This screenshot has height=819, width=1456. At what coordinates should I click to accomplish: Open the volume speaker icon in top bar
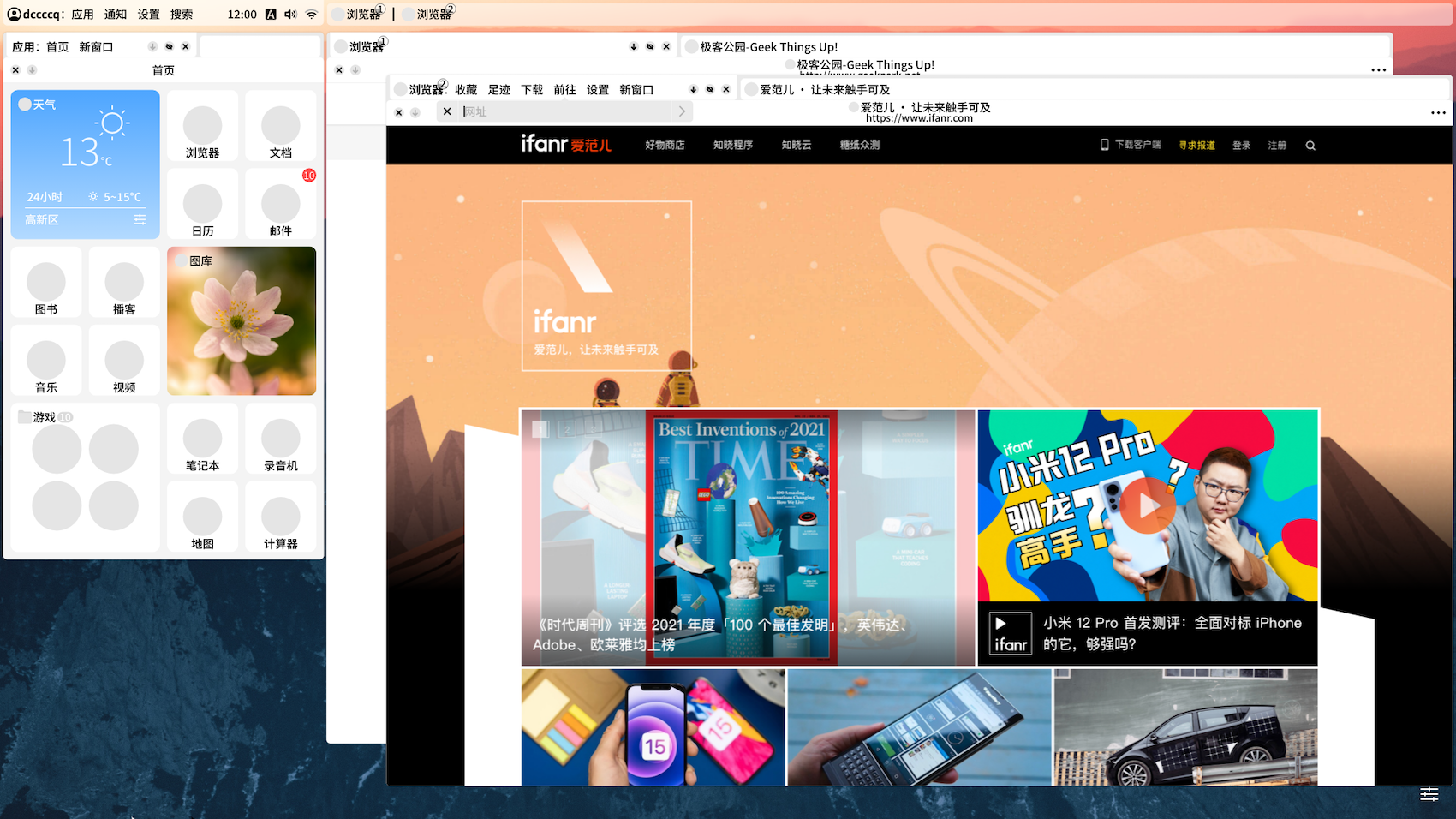(291, 15)
